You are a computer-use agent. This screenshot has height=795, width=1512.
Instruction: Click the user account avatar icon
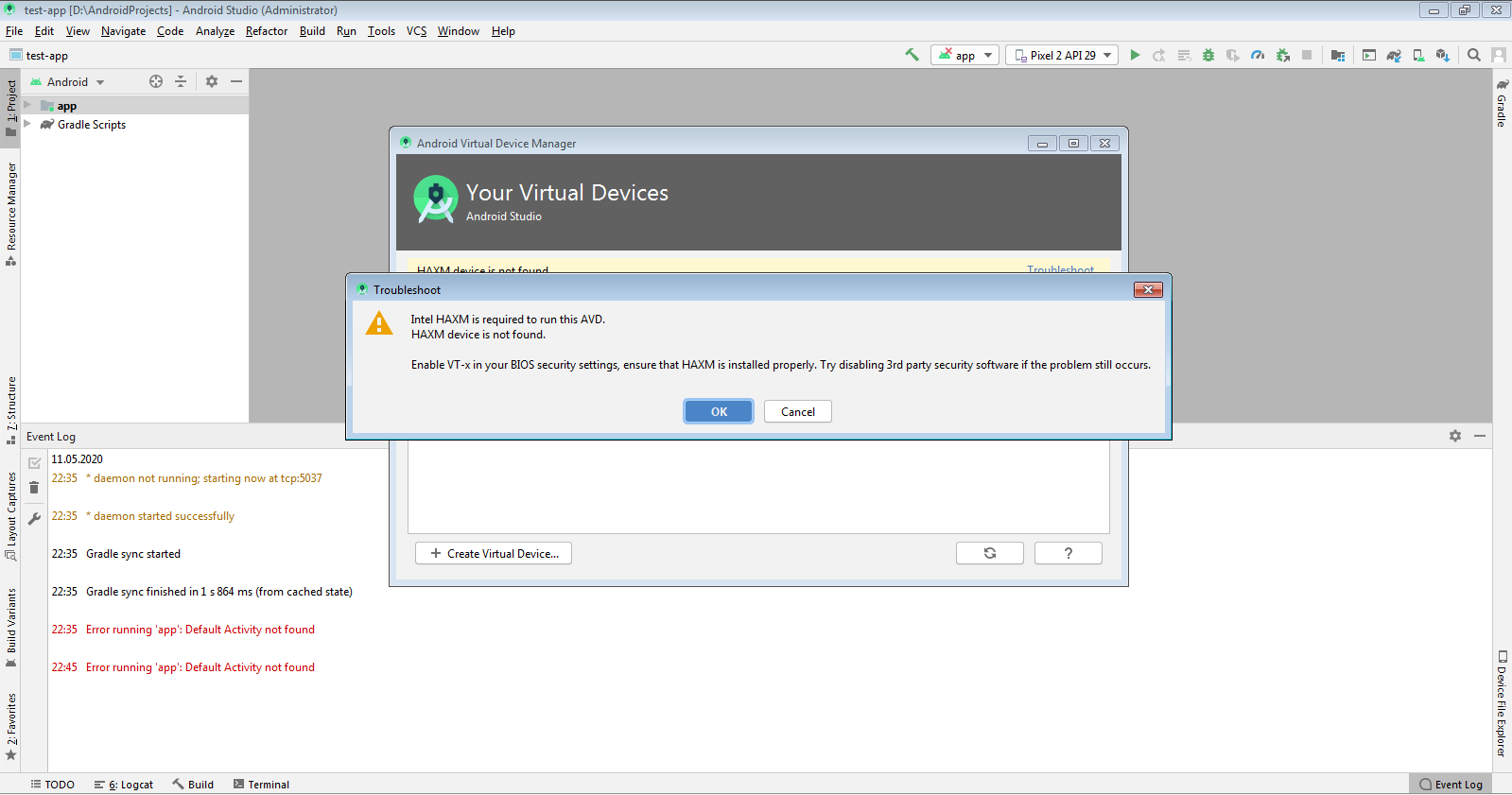tap(1499, 55)
